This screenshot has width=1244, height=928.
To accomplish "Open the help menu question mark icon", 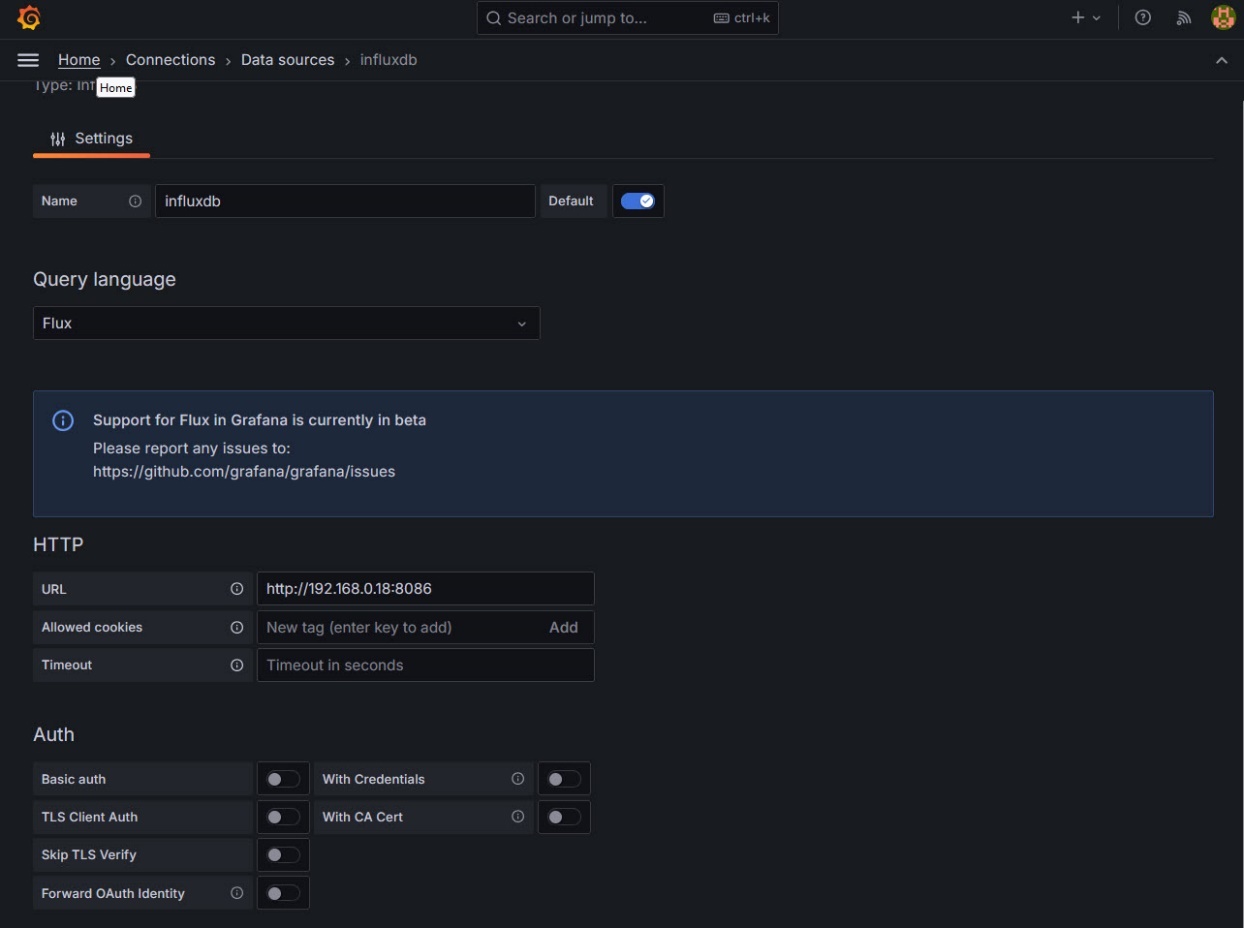I will [1143, 17].
